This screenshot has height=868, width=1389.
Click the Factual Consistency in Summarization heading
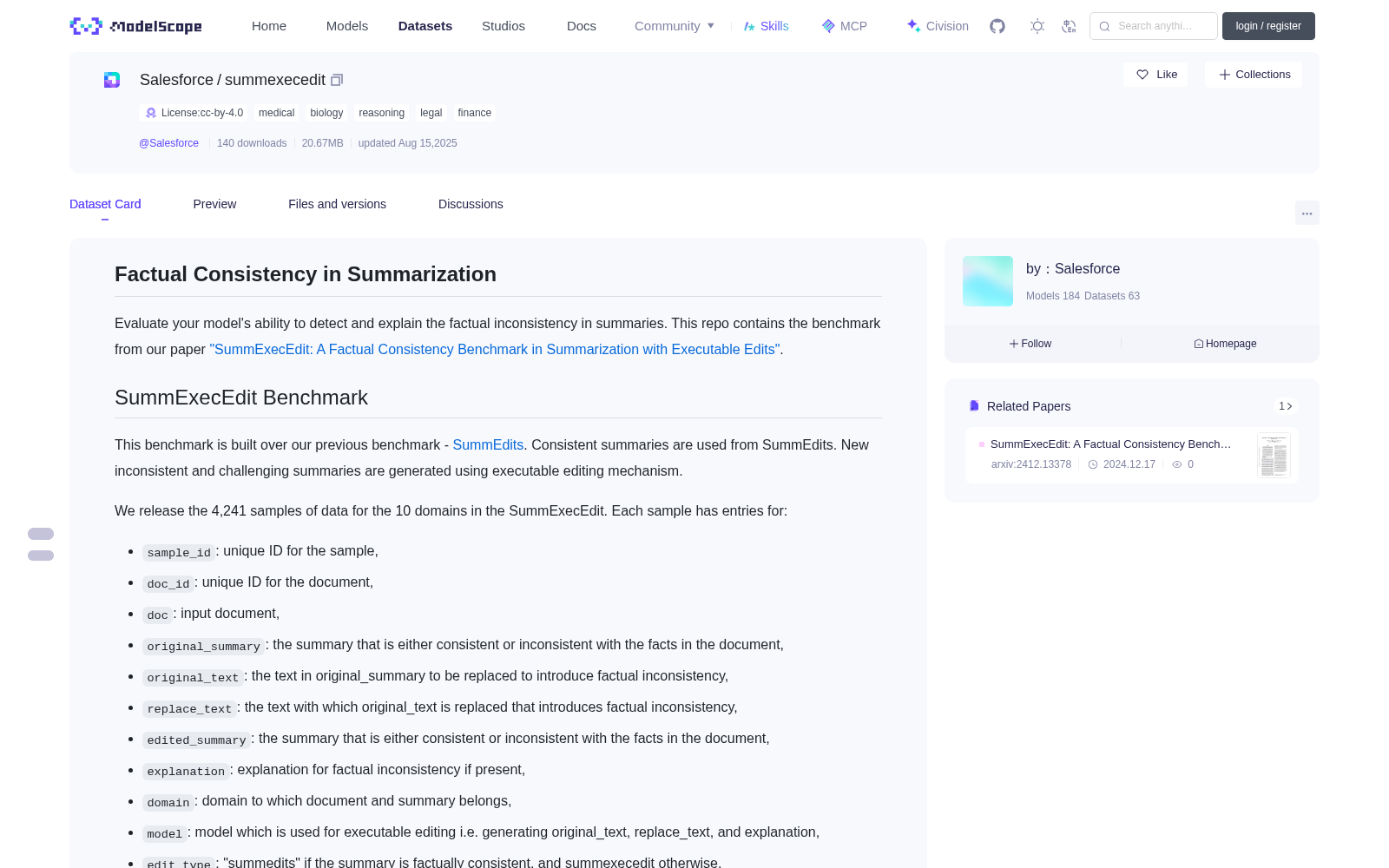click(306, 274)
